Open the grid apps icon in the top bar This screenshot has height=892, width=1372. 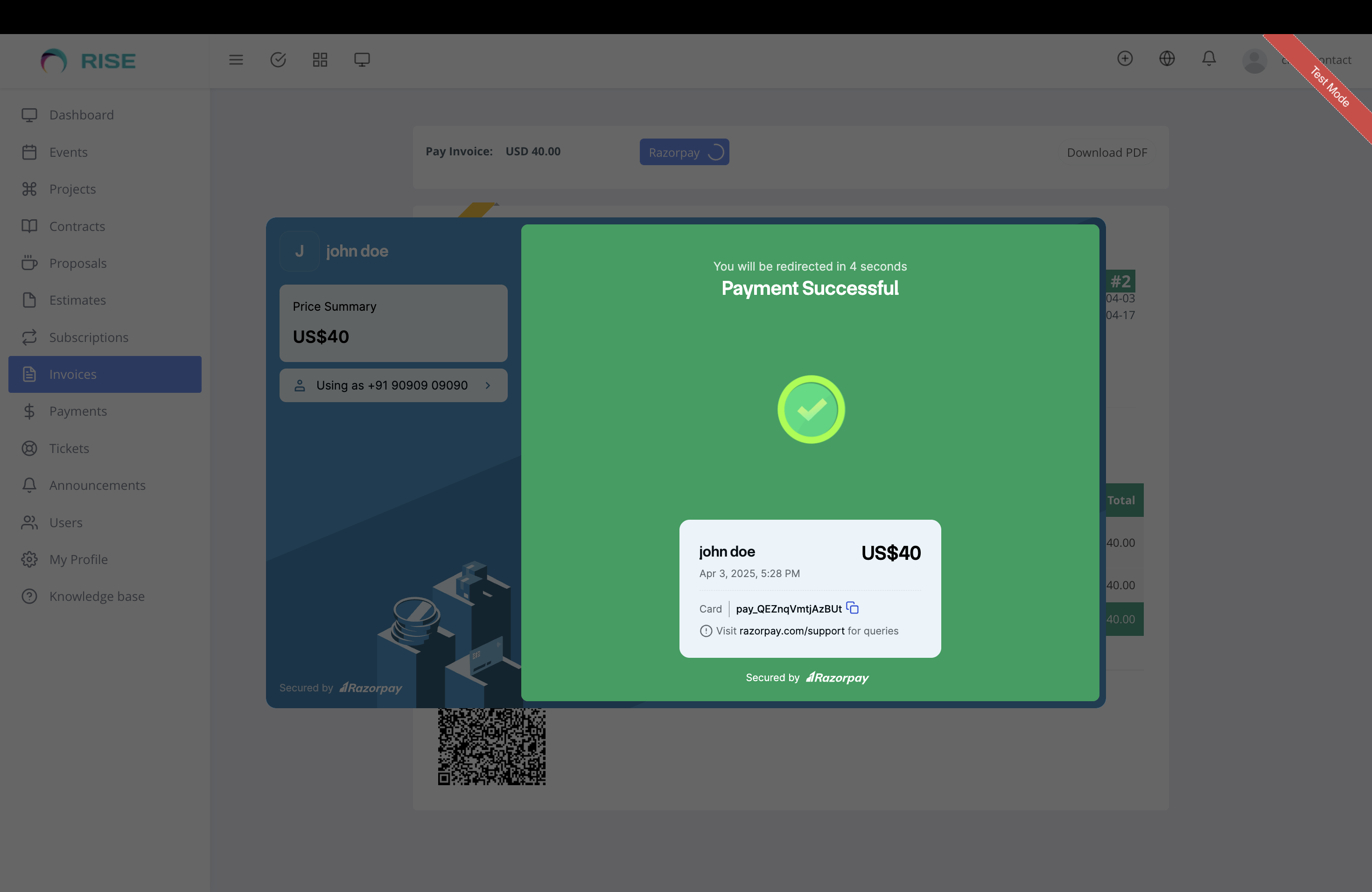click(320, 60)
